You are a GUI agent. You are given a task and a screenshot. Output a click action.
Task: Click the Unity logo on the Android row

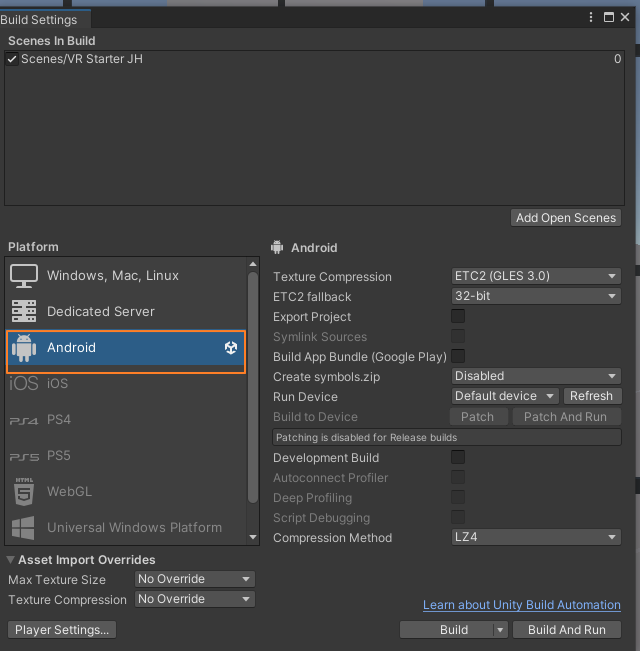point(231,348)
